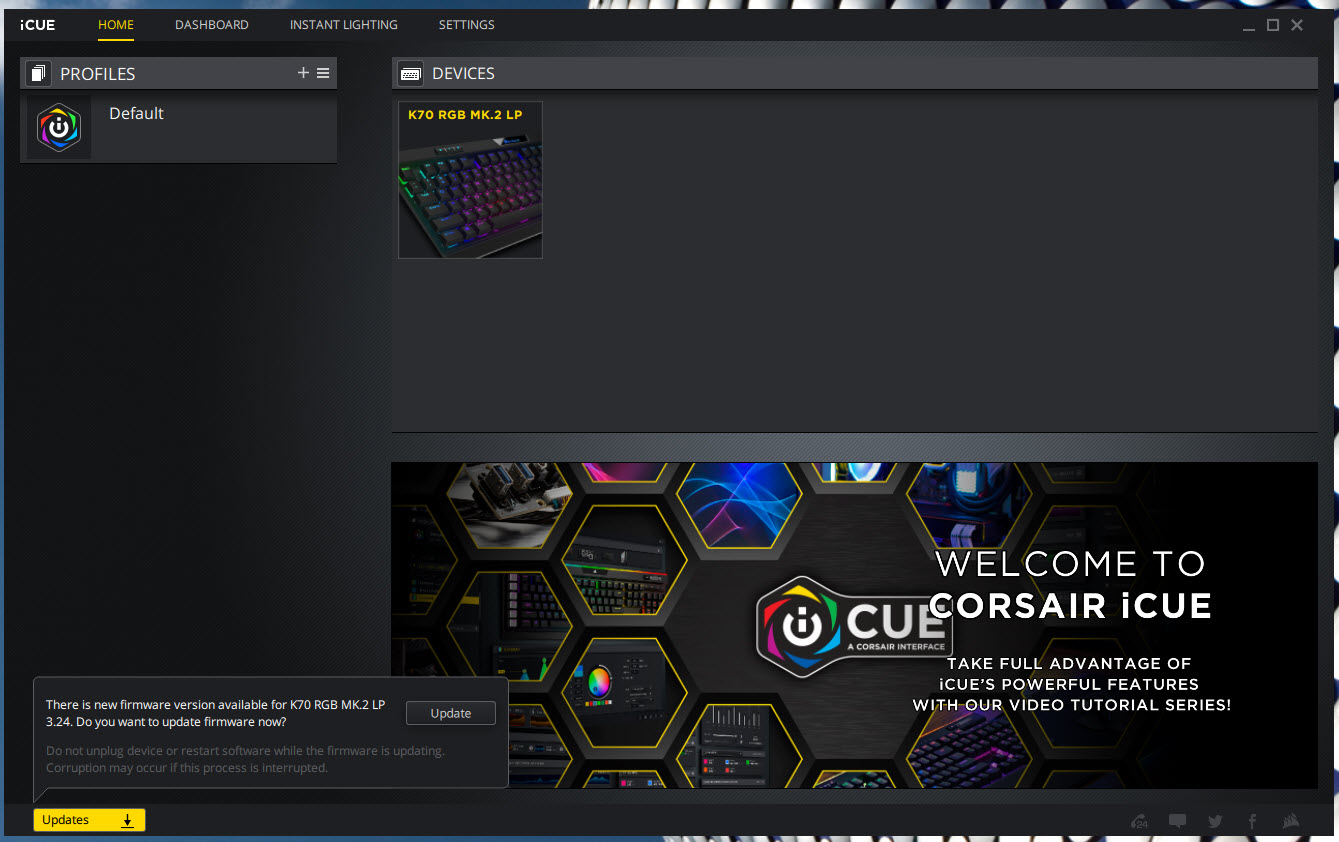Maximize the iCUE window

pyautogui.click(x=1273, y=25)
